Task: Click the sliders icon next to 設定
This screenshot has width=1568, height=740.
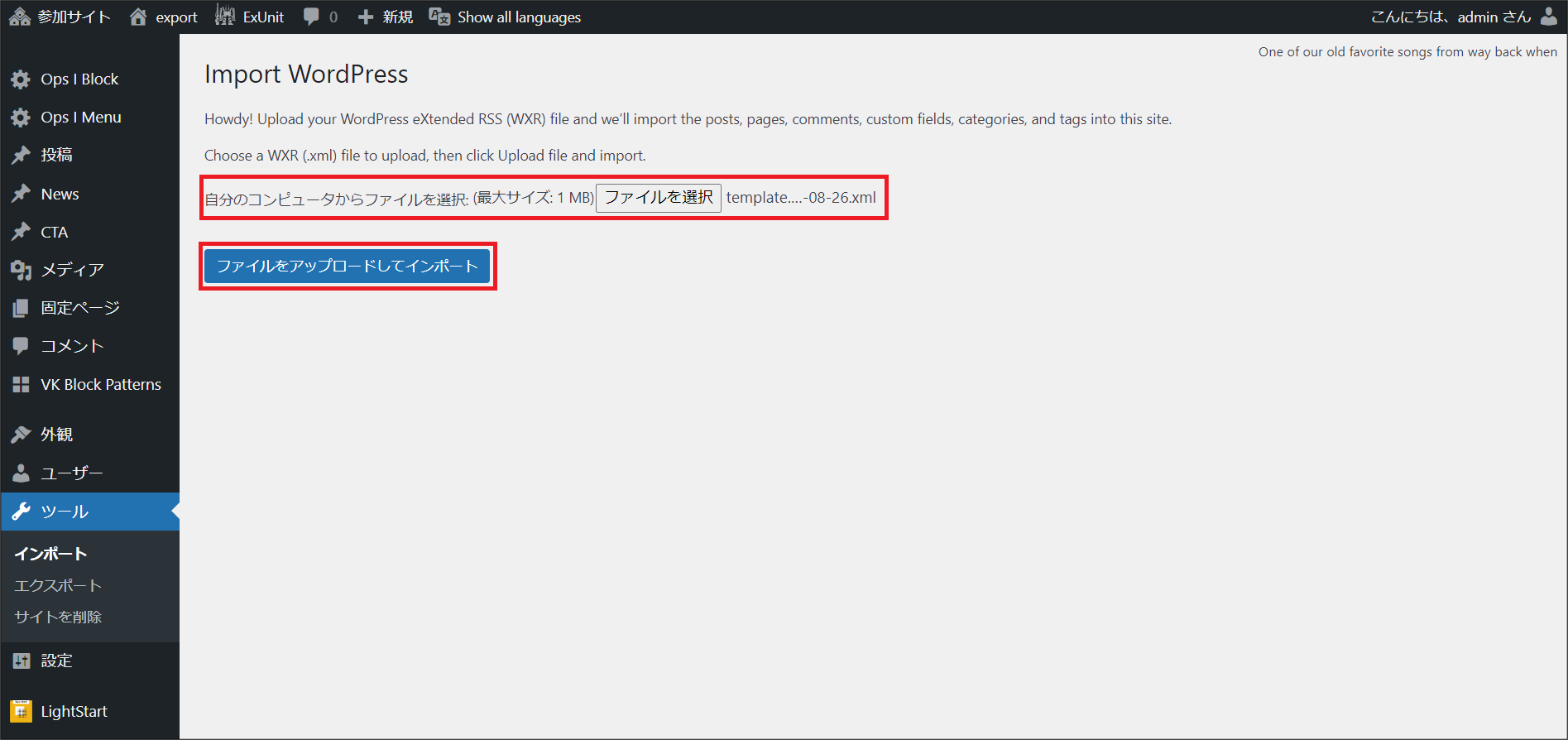Action: (21, 661)
